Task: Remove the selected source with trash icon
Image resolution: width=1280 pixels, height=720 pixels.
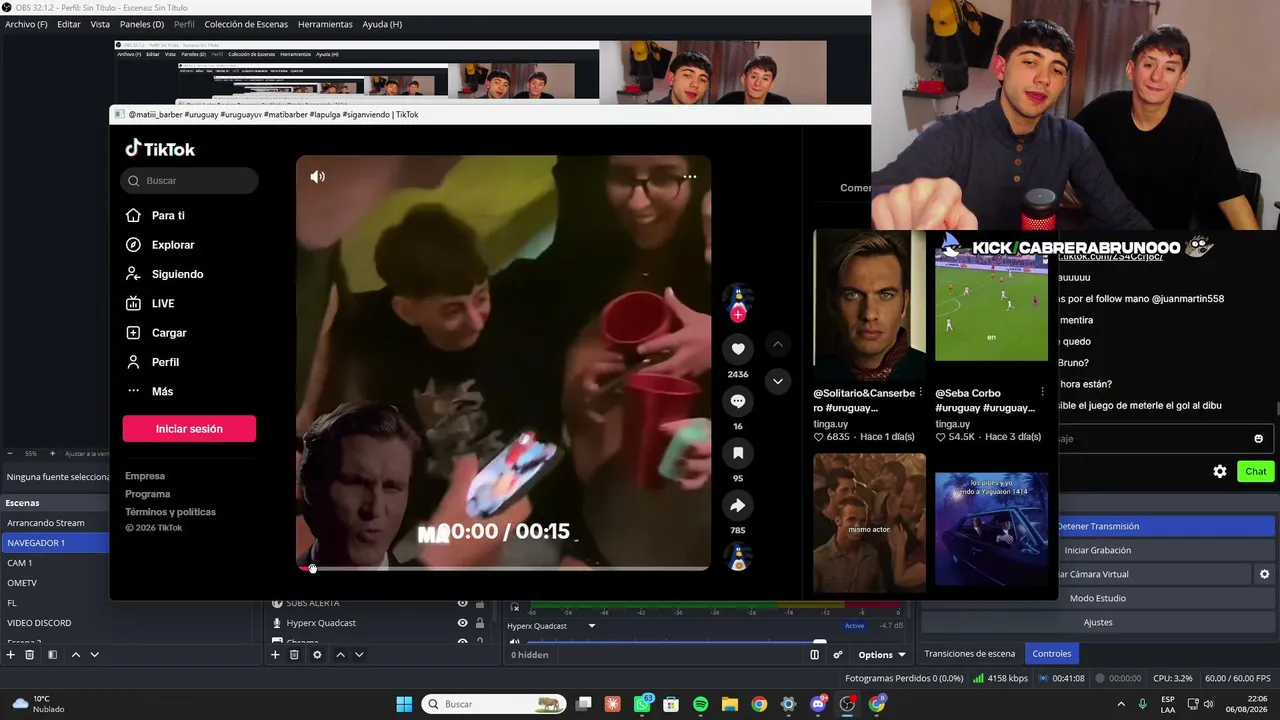Action: [x=294, y=655]
